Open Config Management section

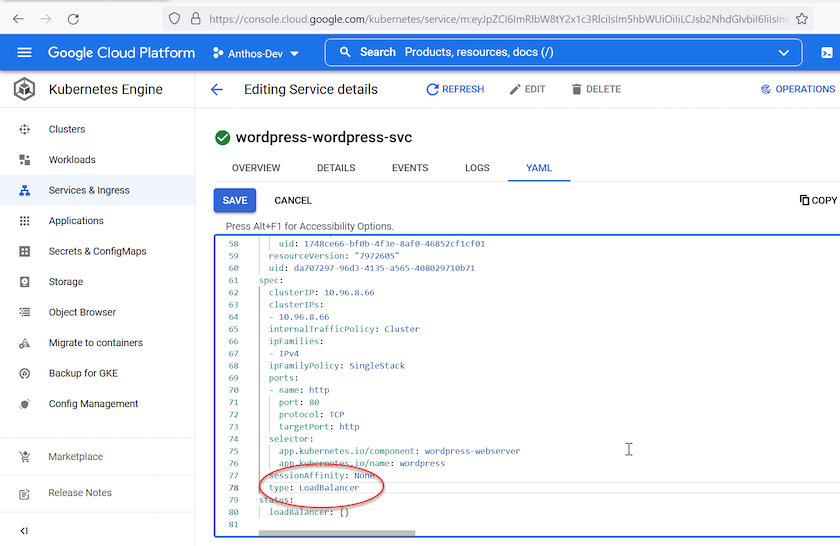click(93, 404)
